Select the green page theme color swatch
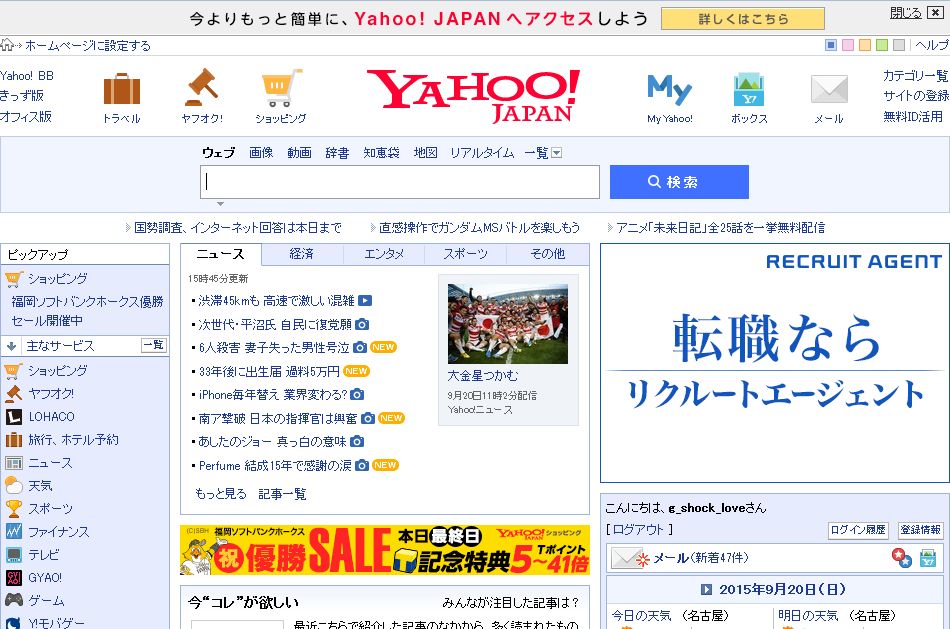The width and height of the screenshot is (950, 629). [x=882, y=45]
